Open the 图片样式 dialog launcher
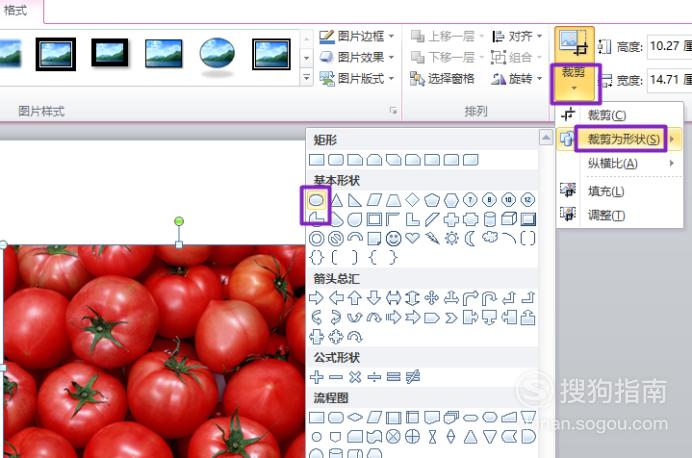692x458 pixels. click(x=393, y=111)
